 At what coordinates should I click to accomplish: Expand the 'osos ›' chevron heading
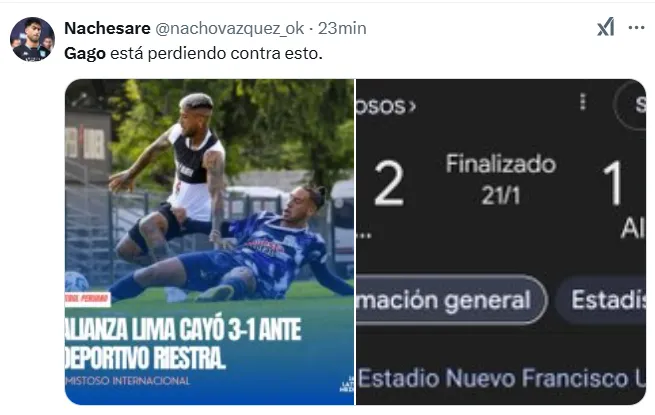386,106
